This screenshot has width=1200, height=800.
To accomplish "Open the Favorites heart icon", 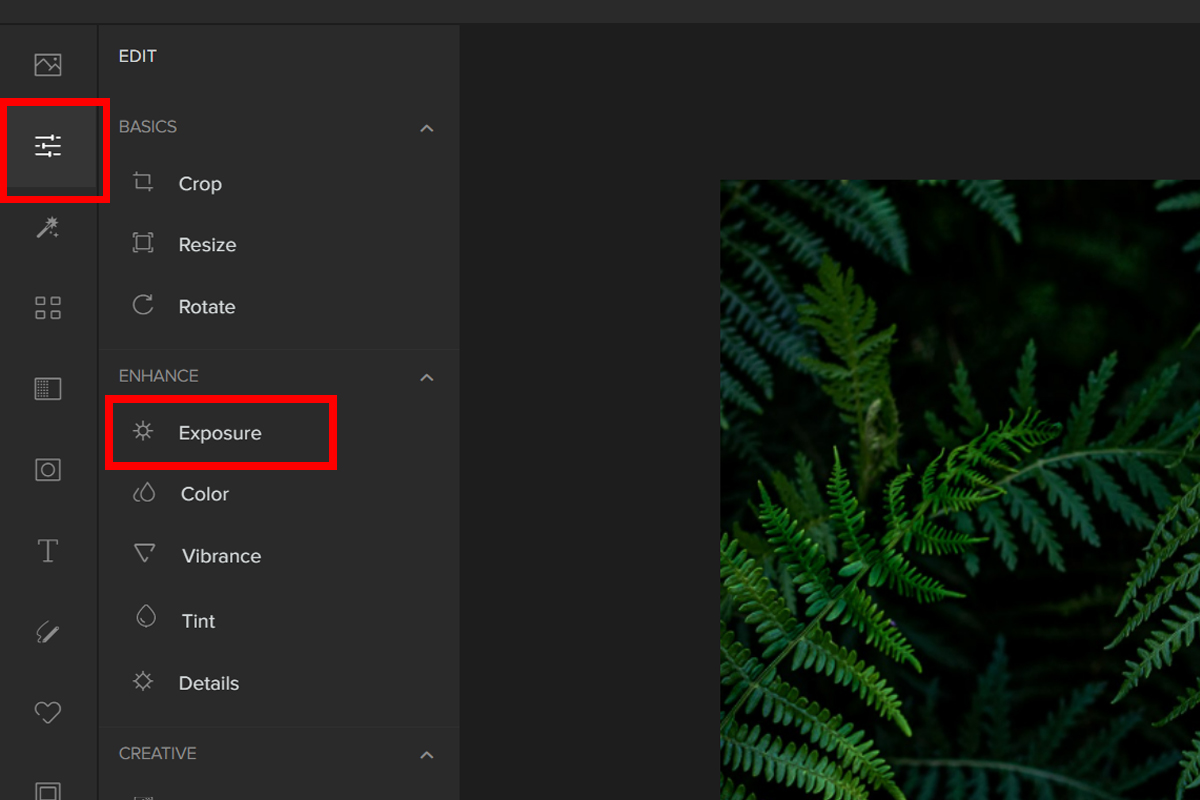I will pos(48,712).
